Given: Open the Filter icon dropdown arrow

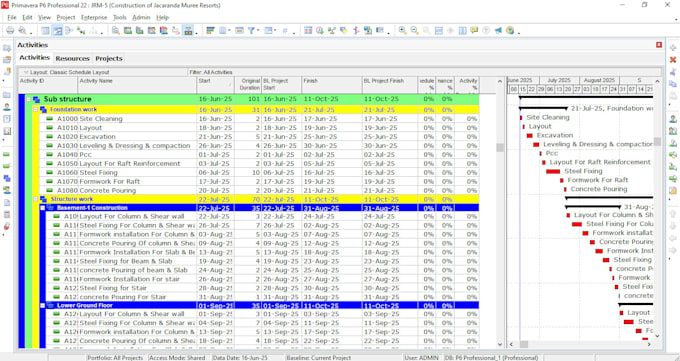Looking at the screenshot, I should pyautogui.click(x=258, y=31).
